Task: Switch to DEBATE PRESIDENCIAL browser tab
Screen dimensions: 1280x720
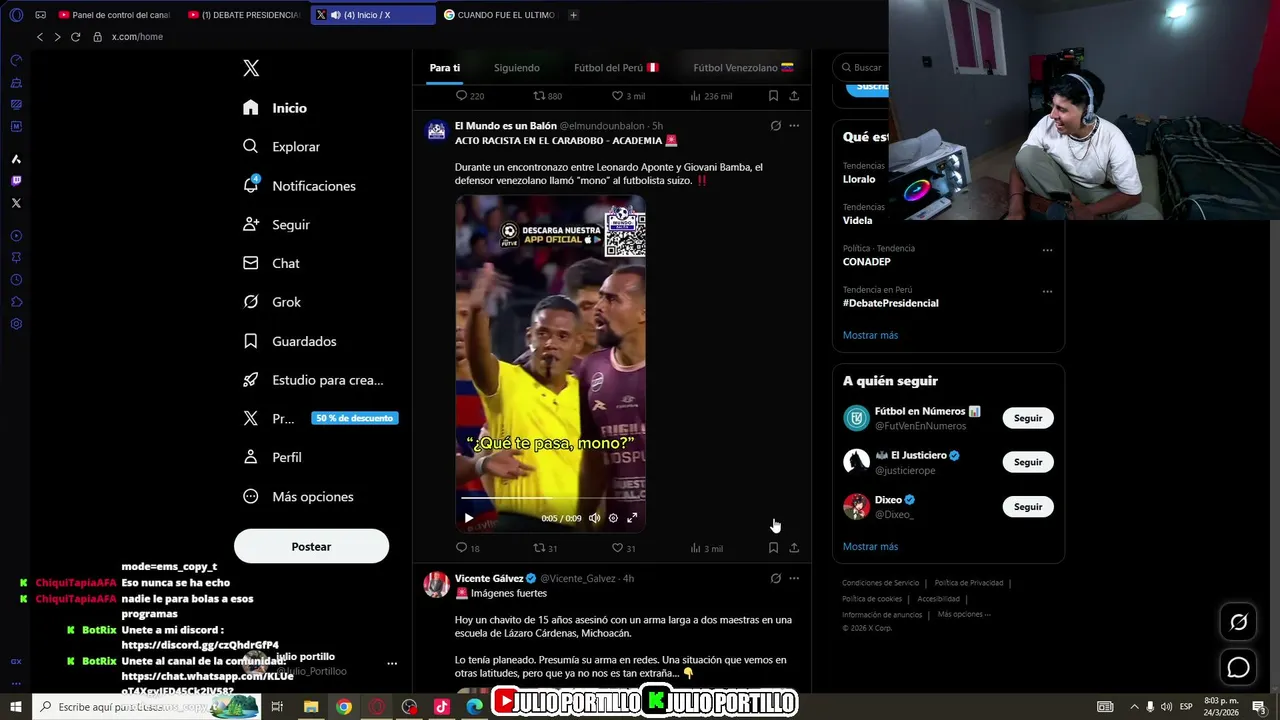Action: (244, 15)
